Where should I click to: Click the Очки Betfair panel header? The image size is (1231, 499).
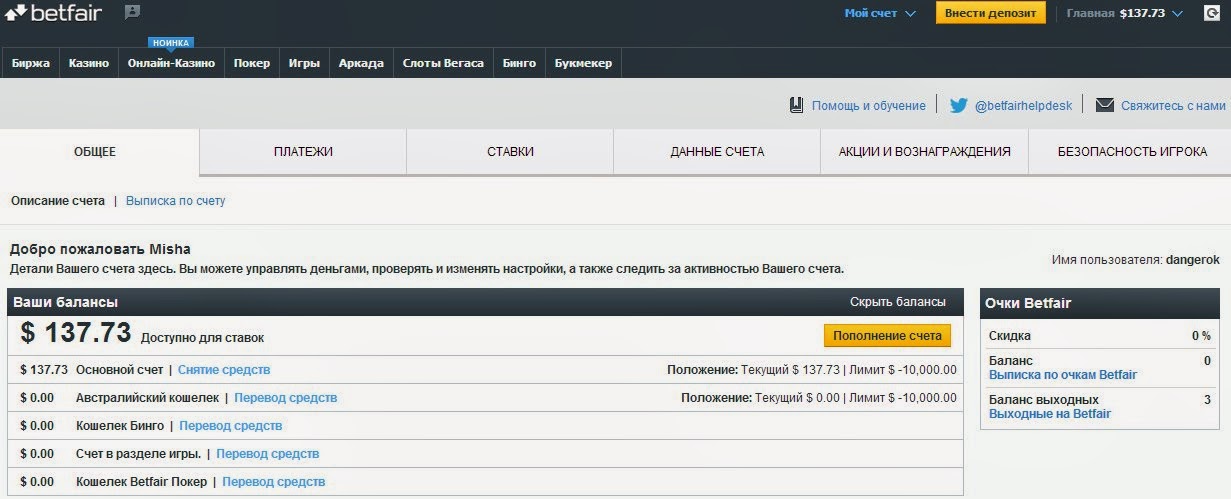click(x=1099, y=303)
